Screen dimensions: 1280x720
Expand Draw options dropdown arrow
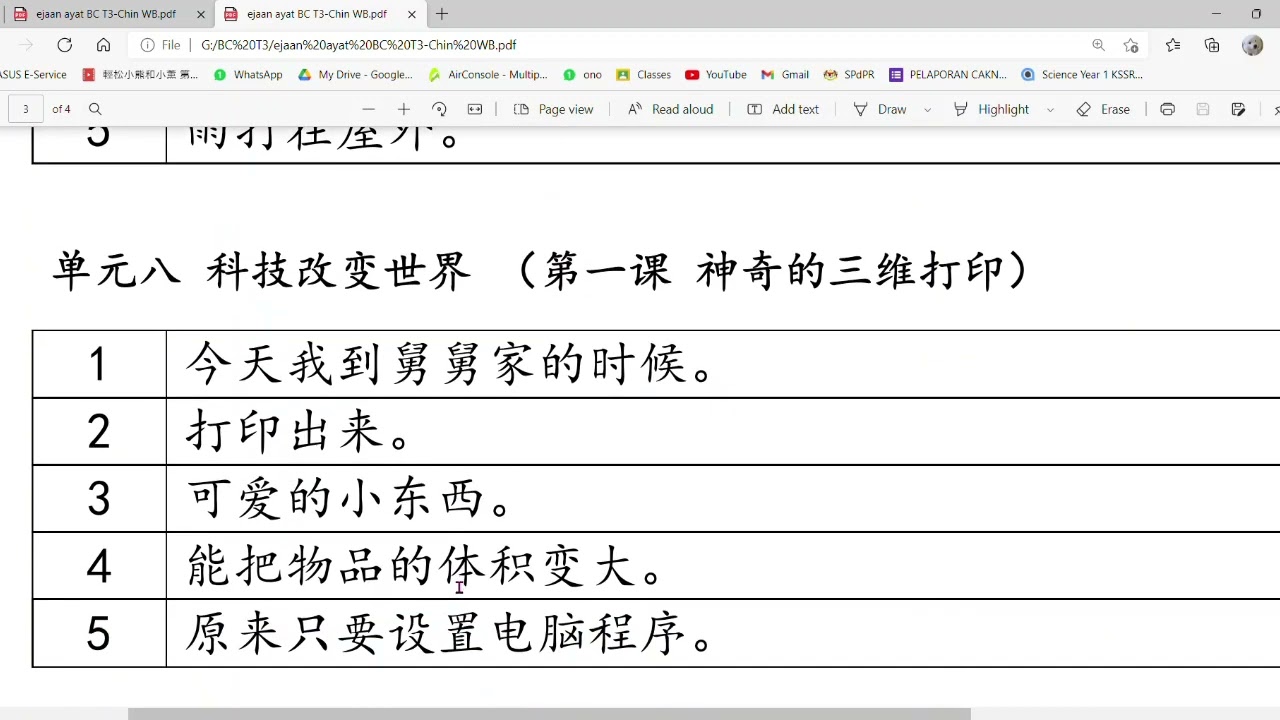click(927, 109)
